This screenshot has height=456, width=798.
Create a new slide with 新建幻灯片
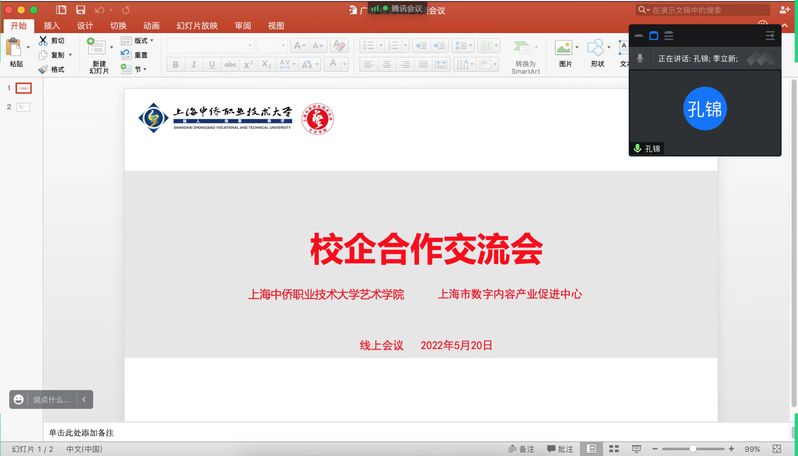pos(98,48)
